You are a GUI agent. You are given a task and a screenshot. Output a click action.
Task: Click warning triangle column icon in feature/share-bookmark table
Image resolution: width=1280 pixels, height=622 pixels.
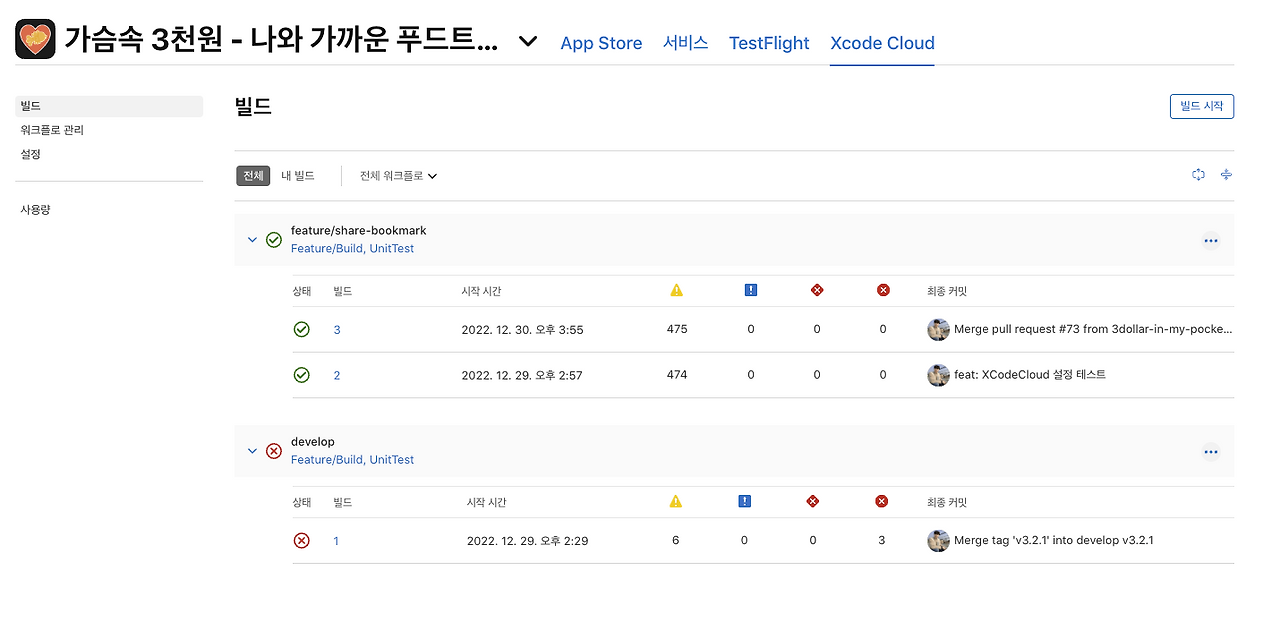(x=677, y=290)
